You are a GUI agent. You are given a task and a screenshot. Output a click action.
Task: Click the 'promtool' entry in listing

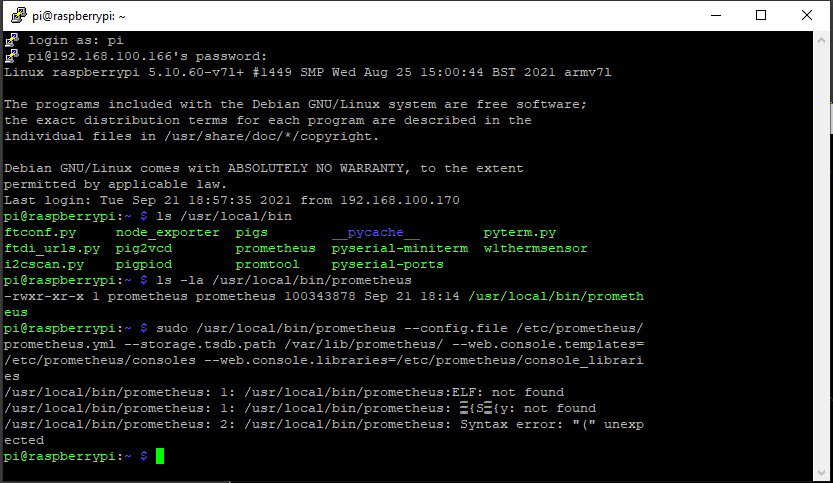pos(268,264)
